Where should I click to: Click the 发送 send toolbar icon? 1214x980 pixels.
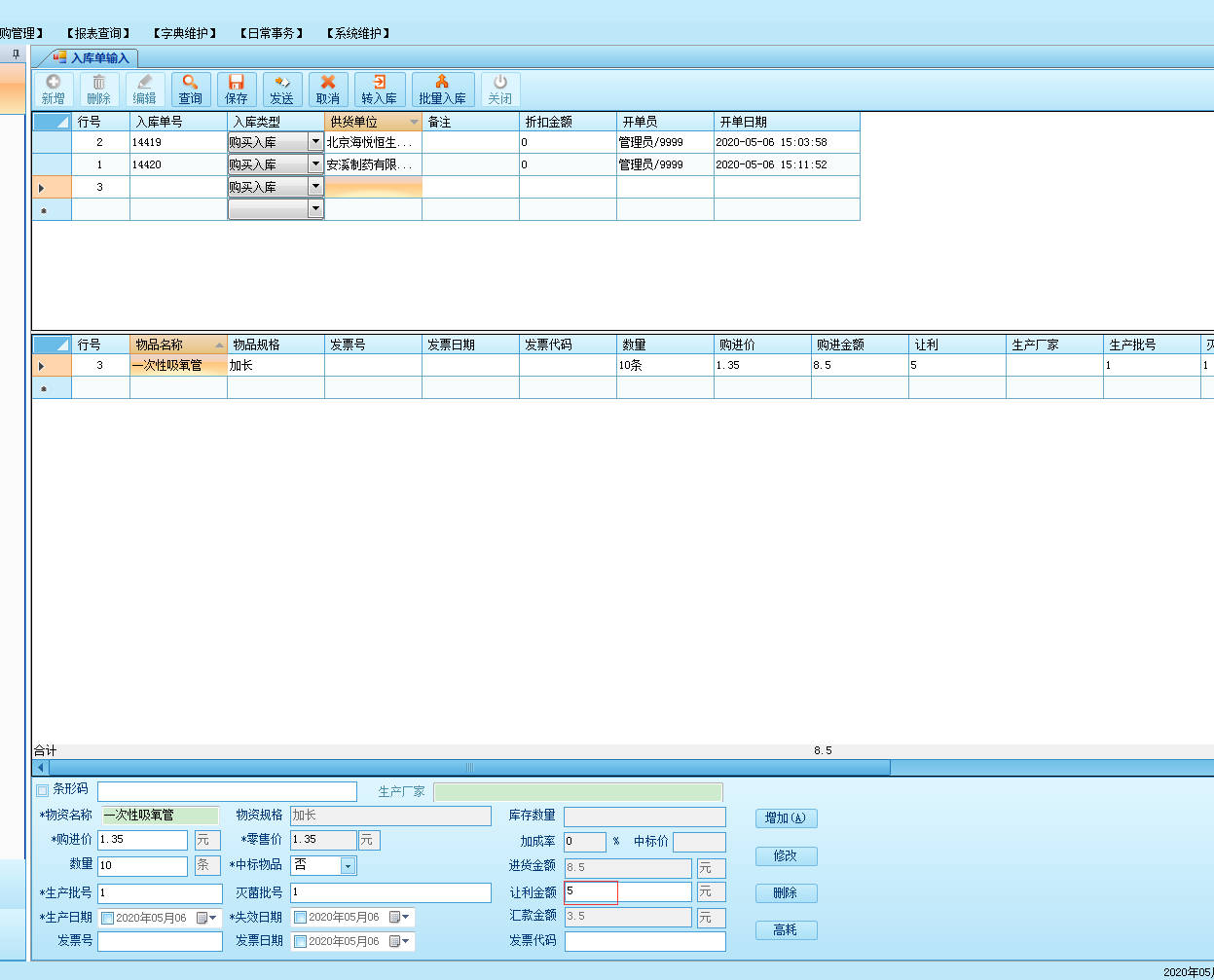tap(282, 90)
